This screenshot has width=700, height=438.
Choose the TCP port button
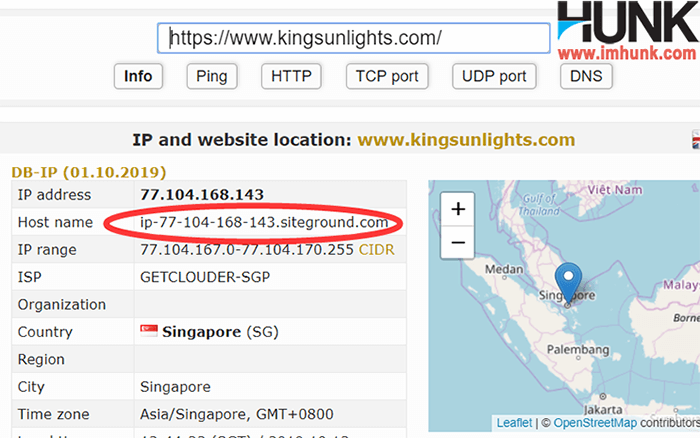pyautogui.click(x=387, y=76)
